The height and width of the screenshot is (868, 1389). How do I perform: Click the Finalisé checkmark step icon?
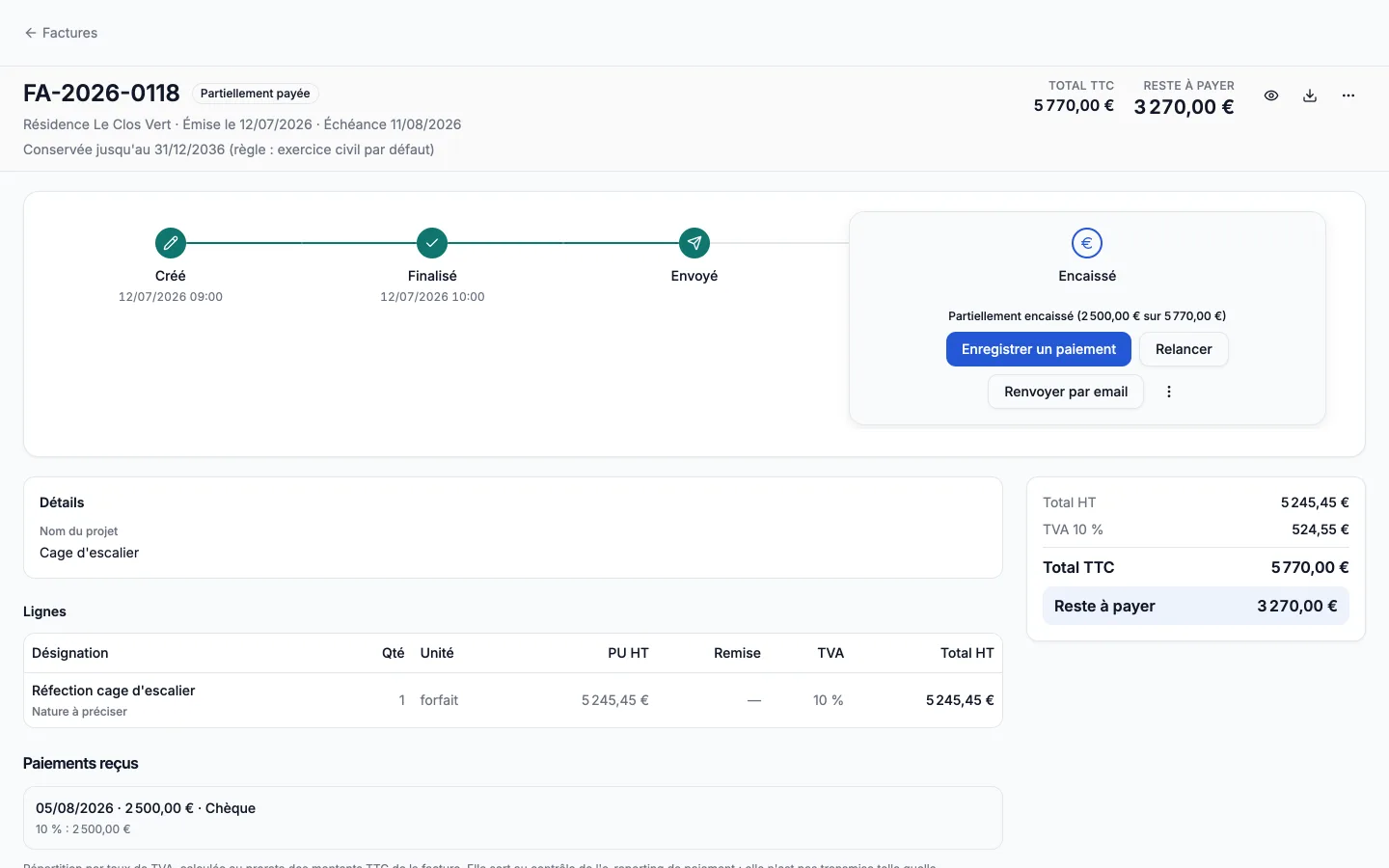[432, 243]
